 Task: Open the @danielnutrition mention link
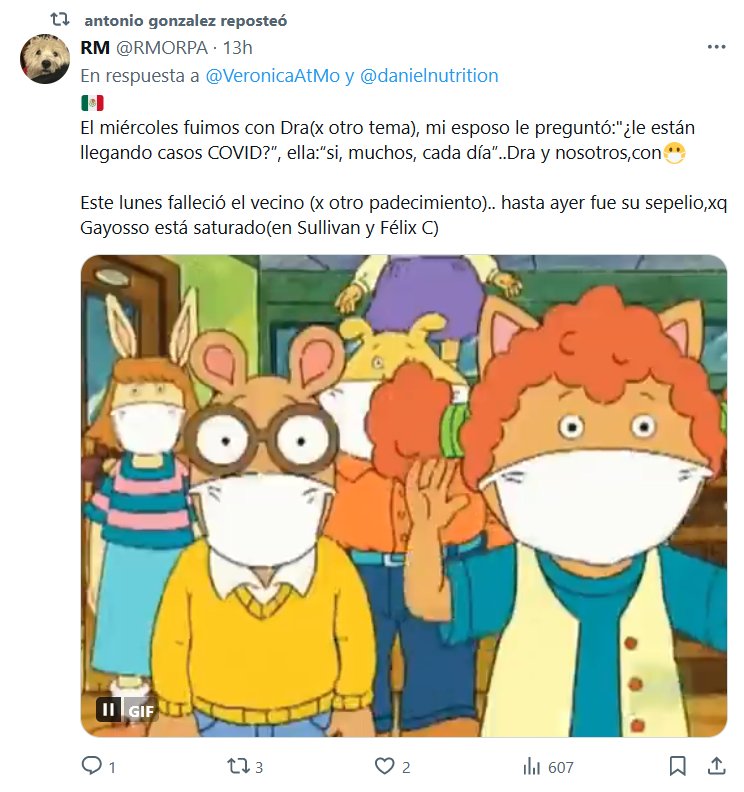pyautogui.click(x=429, y=76)
